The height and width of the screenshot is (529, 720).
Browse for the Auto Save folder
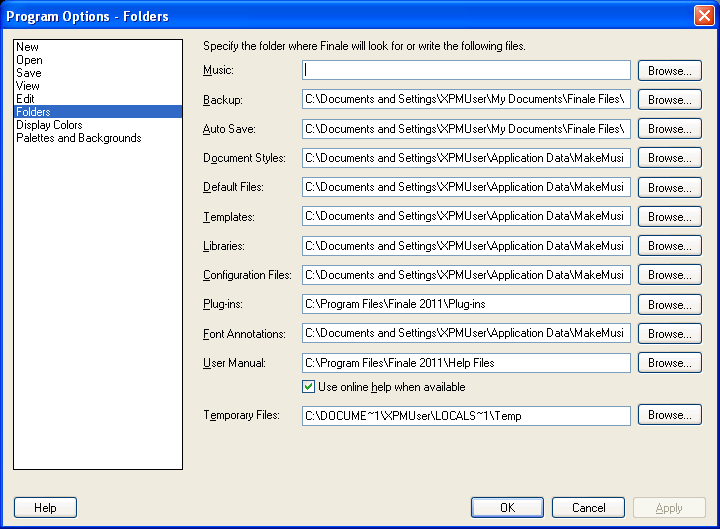669,129
